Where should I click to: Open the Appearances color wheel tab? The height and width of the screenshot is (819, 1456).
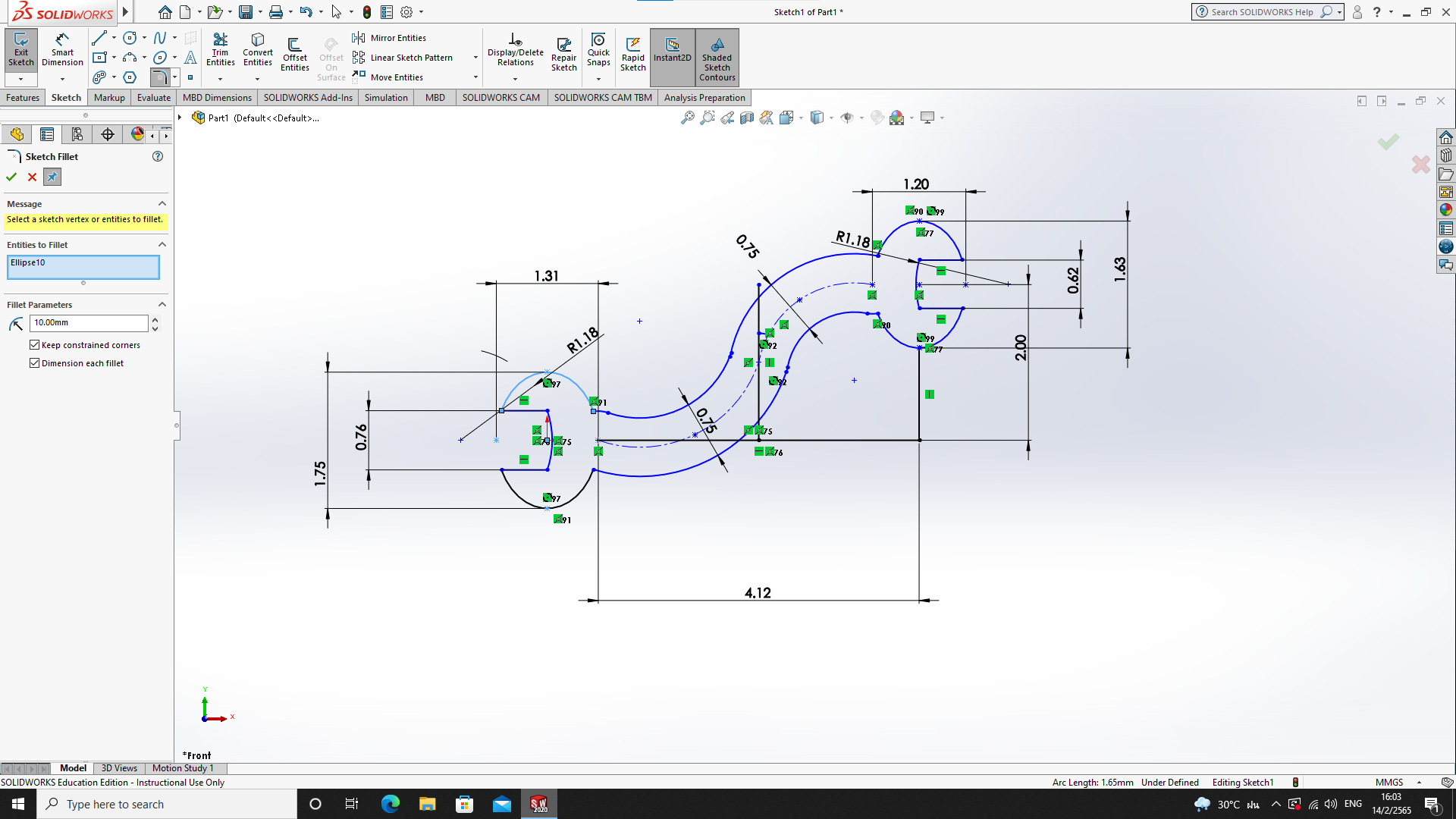[x=137, y=134]
